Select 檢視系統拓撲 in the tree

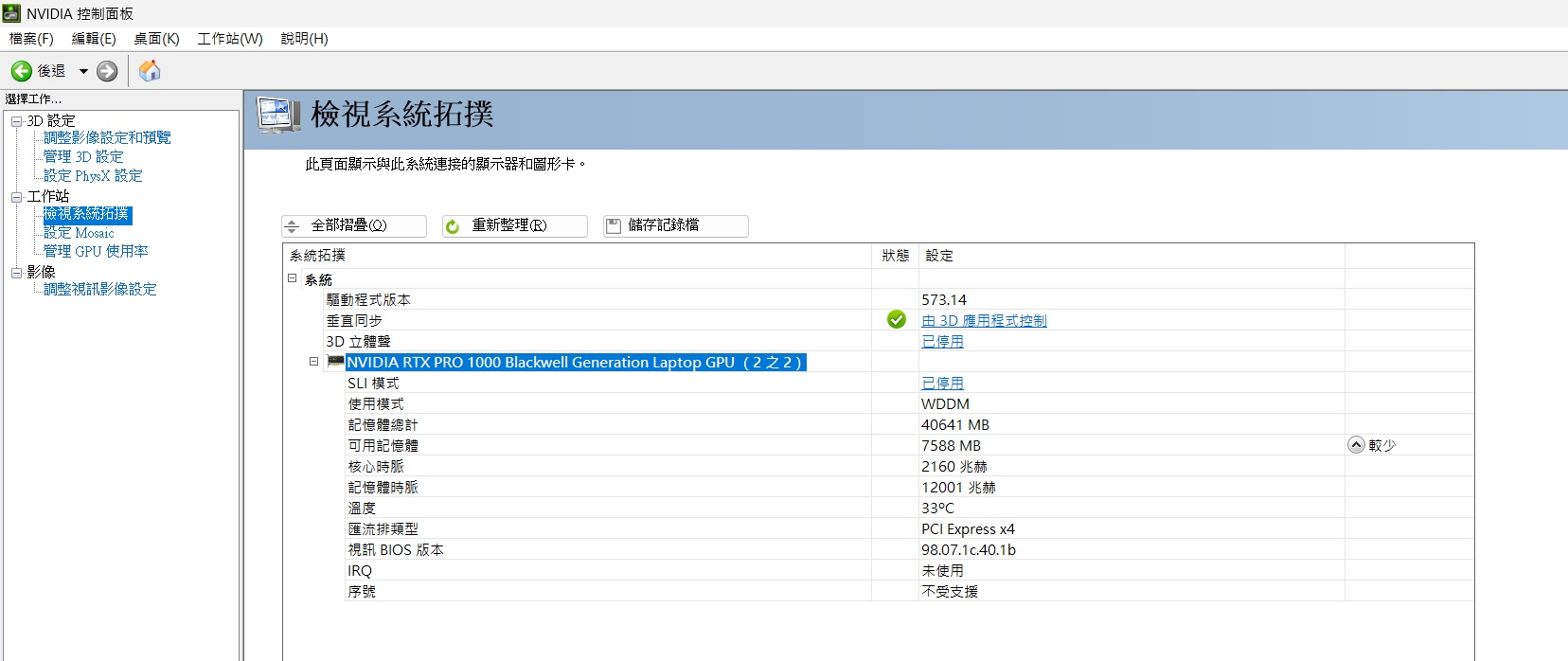[x=87, y=215]
